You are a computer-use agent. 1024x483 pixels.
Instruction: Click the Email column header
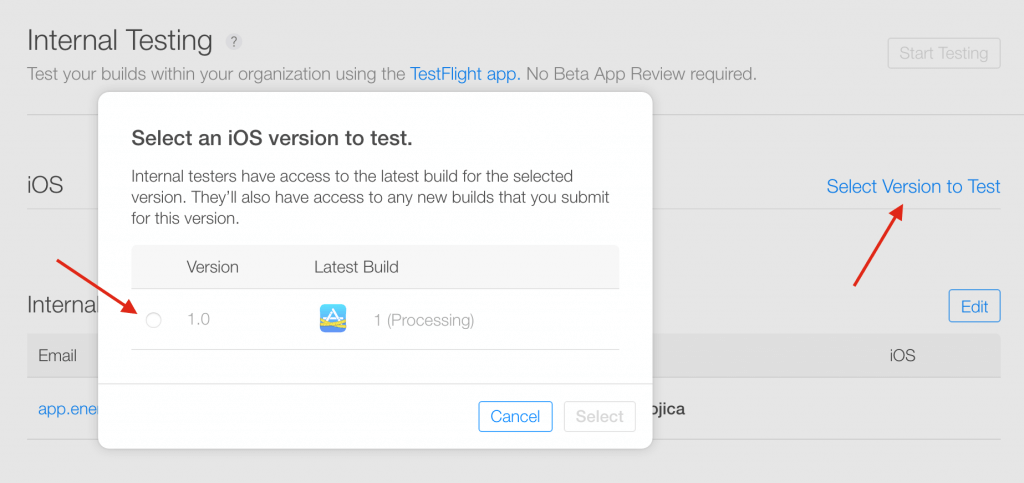tap(58, 355)
